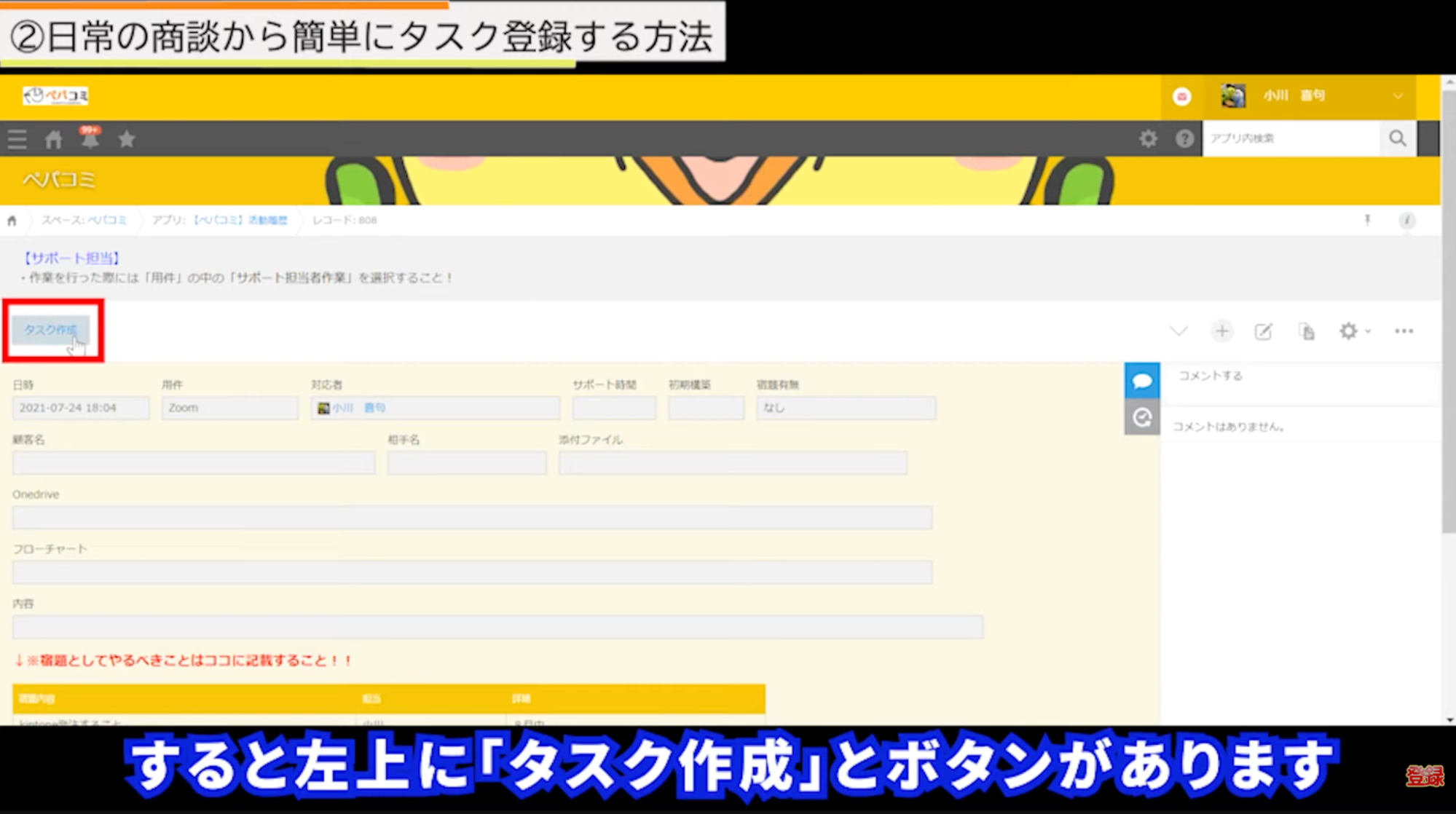This screenshot has height=814, width=1456.
Task: Open the hamburger menu icon
Action: pos(17,139)
